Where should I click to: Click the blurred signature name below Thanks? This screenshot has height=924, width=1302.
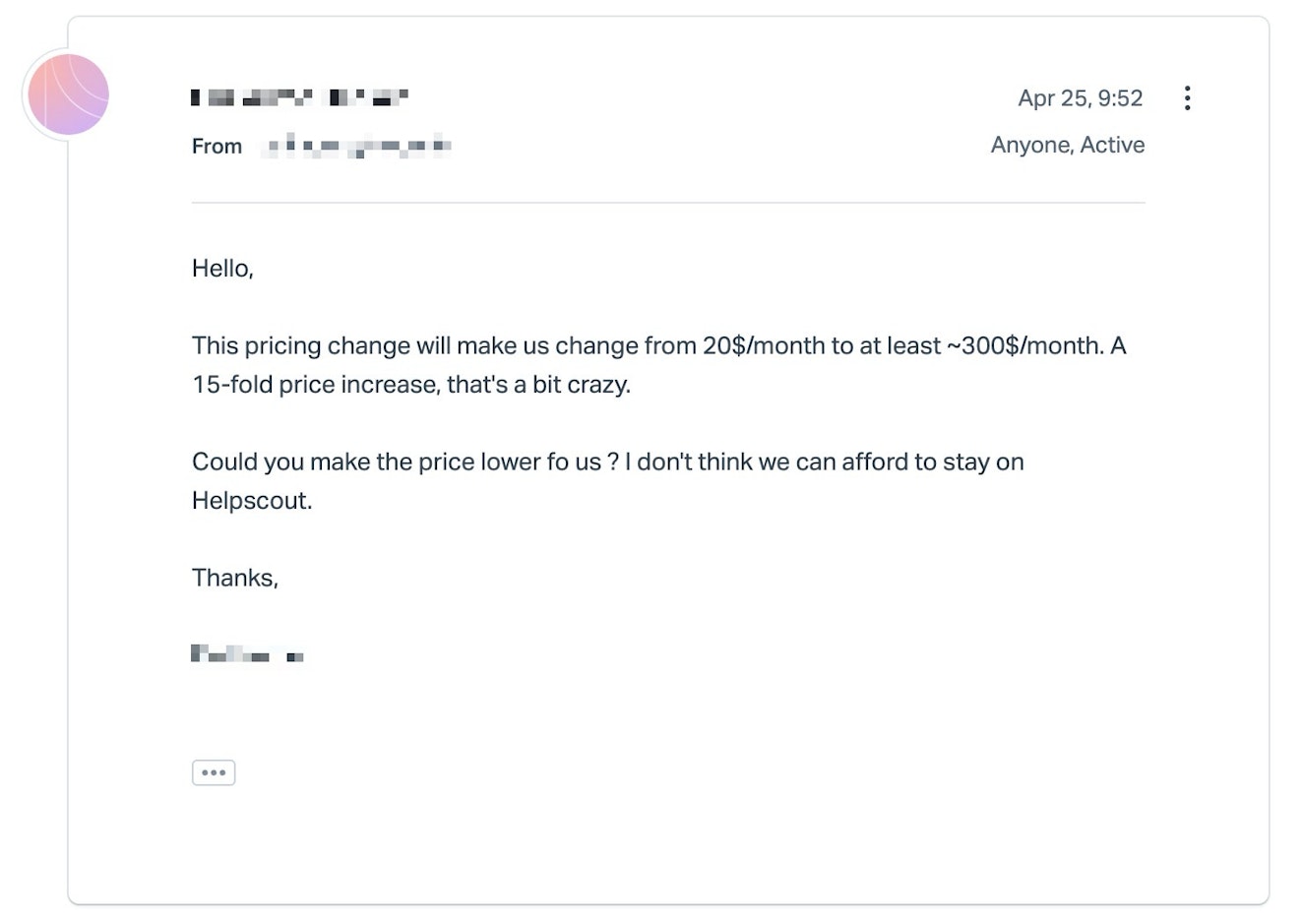247,653
